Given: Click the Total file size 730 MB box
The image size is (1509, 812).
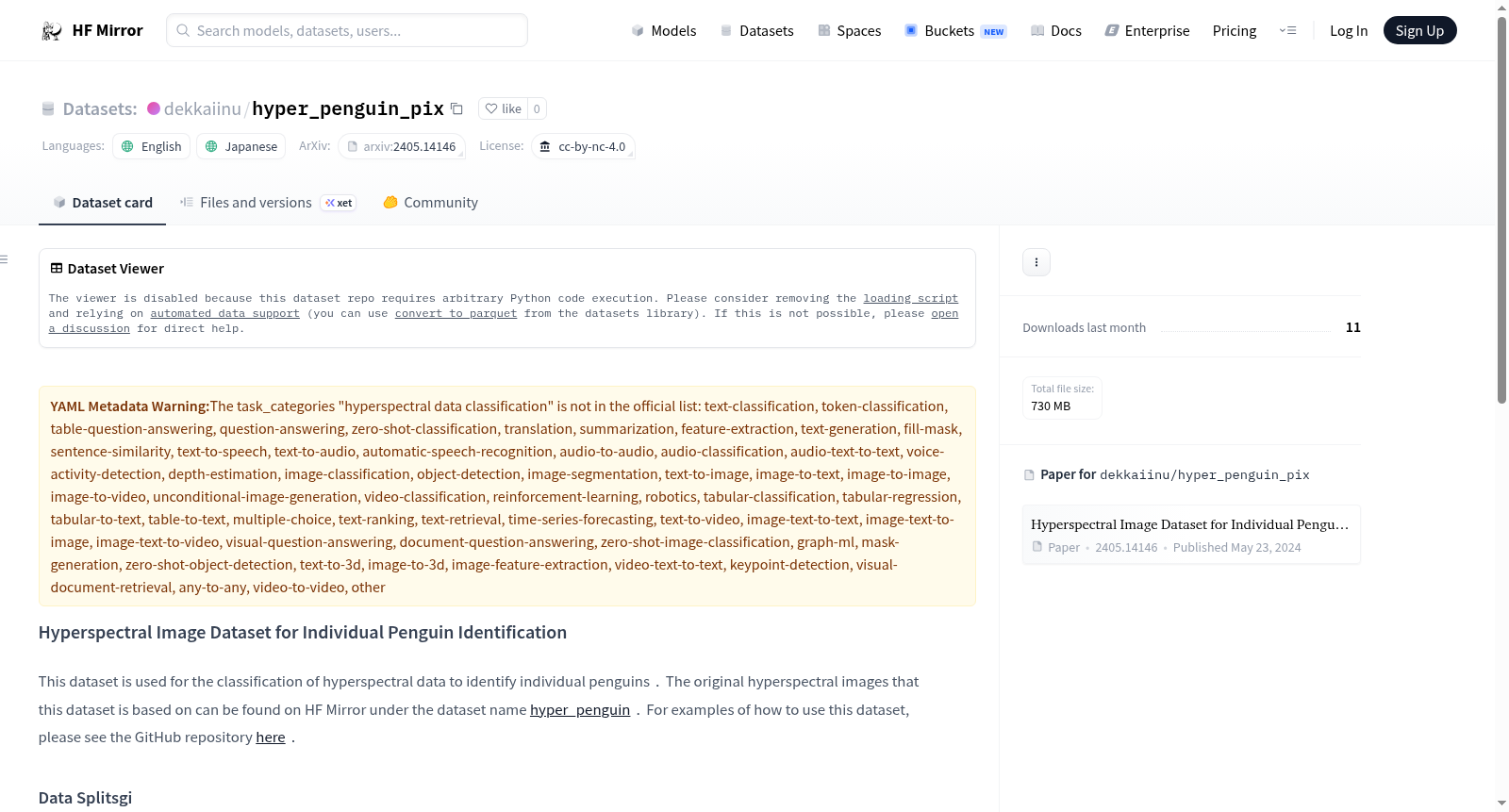Looking at the screenshot, I should coord(1062,398).
